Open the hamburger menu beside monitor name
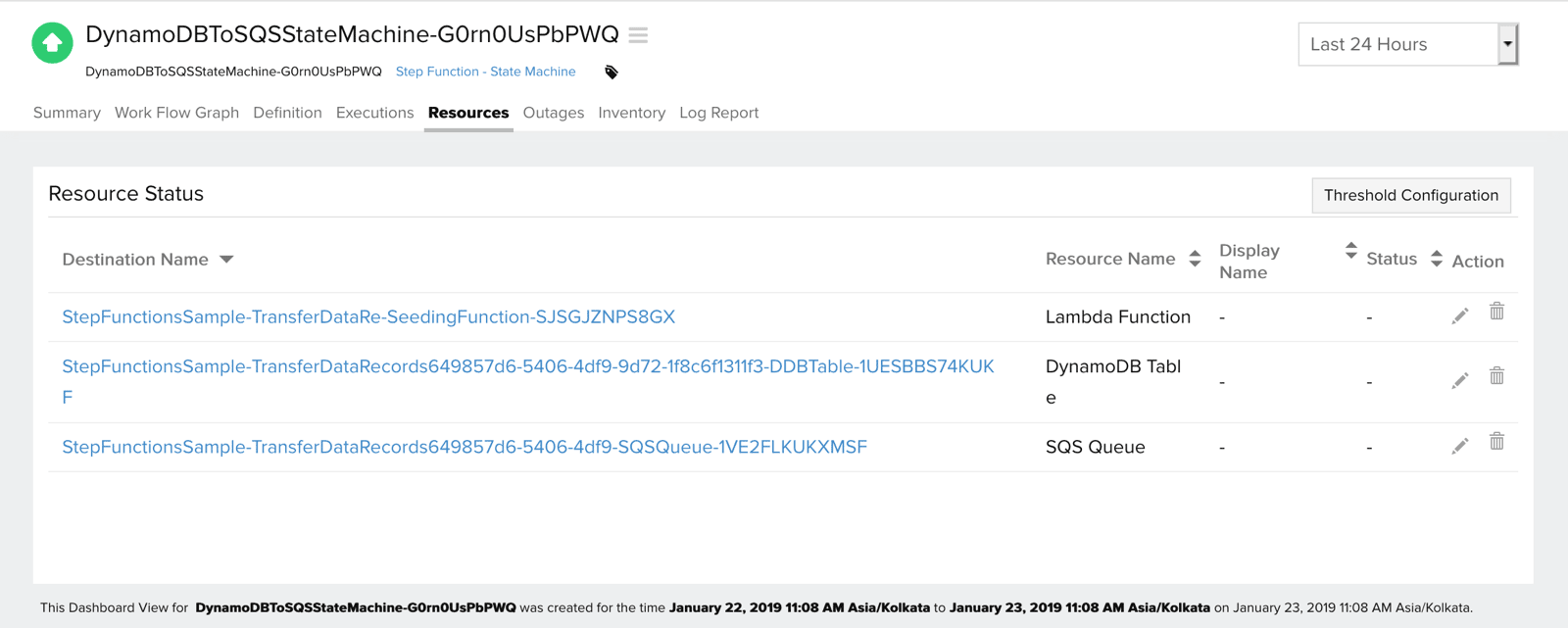Image resolution: width=1568 pixels, height=628 pixels. tap(638, 35)
